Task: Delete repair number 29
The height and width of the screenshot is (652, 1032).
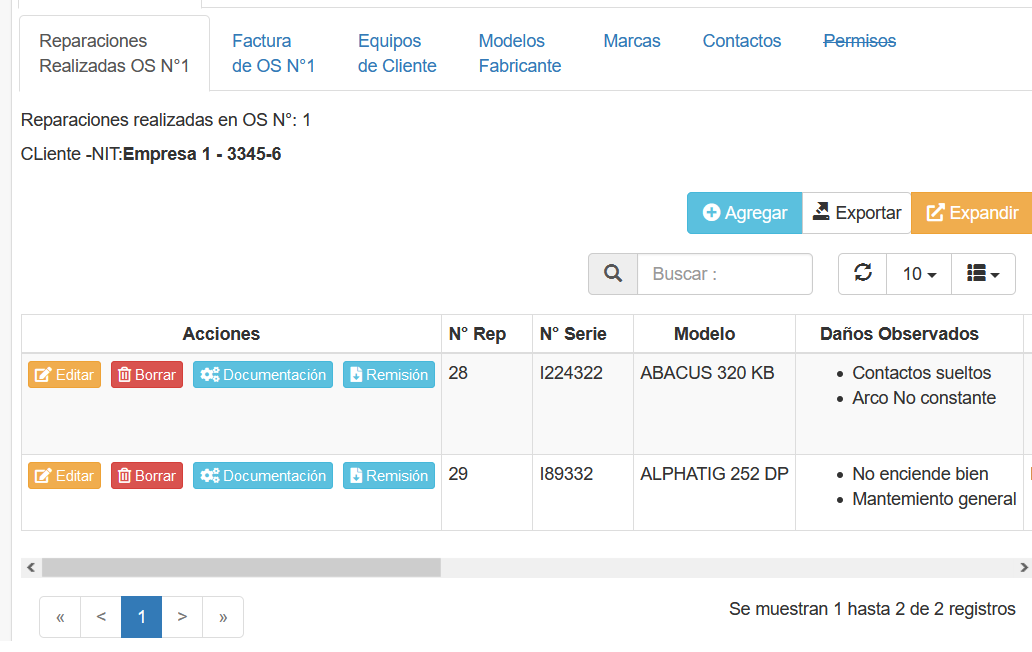Action: point(147,476)
